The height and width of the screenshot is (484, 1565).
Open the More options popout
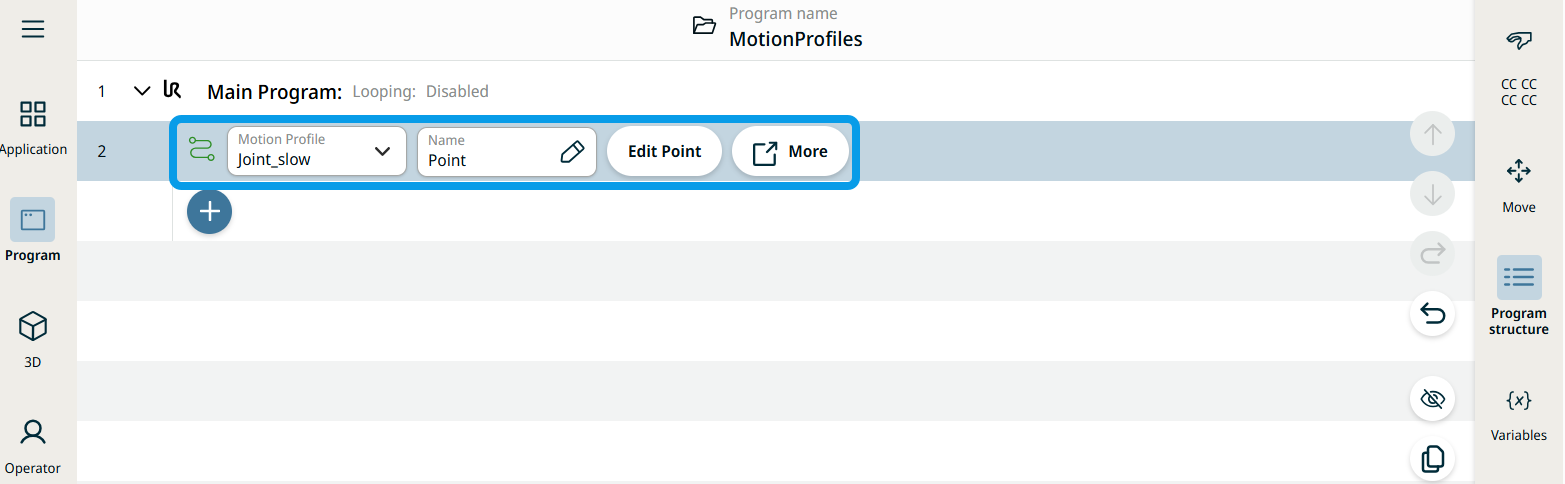(x=790, y=151)
